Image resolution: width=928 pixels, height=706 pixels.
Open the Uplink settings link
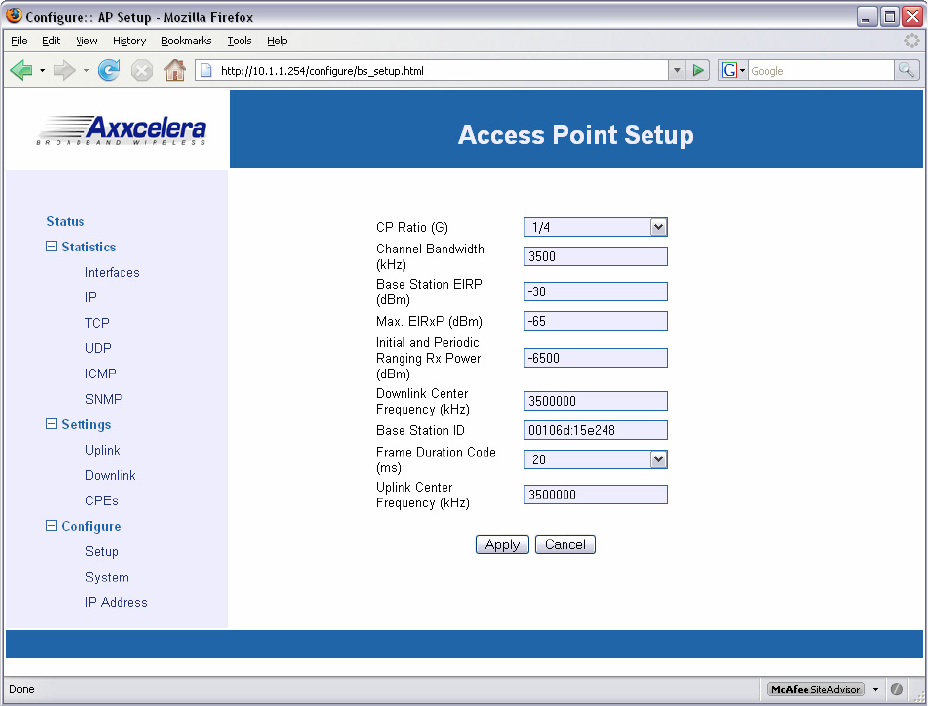tap(102, 450)
